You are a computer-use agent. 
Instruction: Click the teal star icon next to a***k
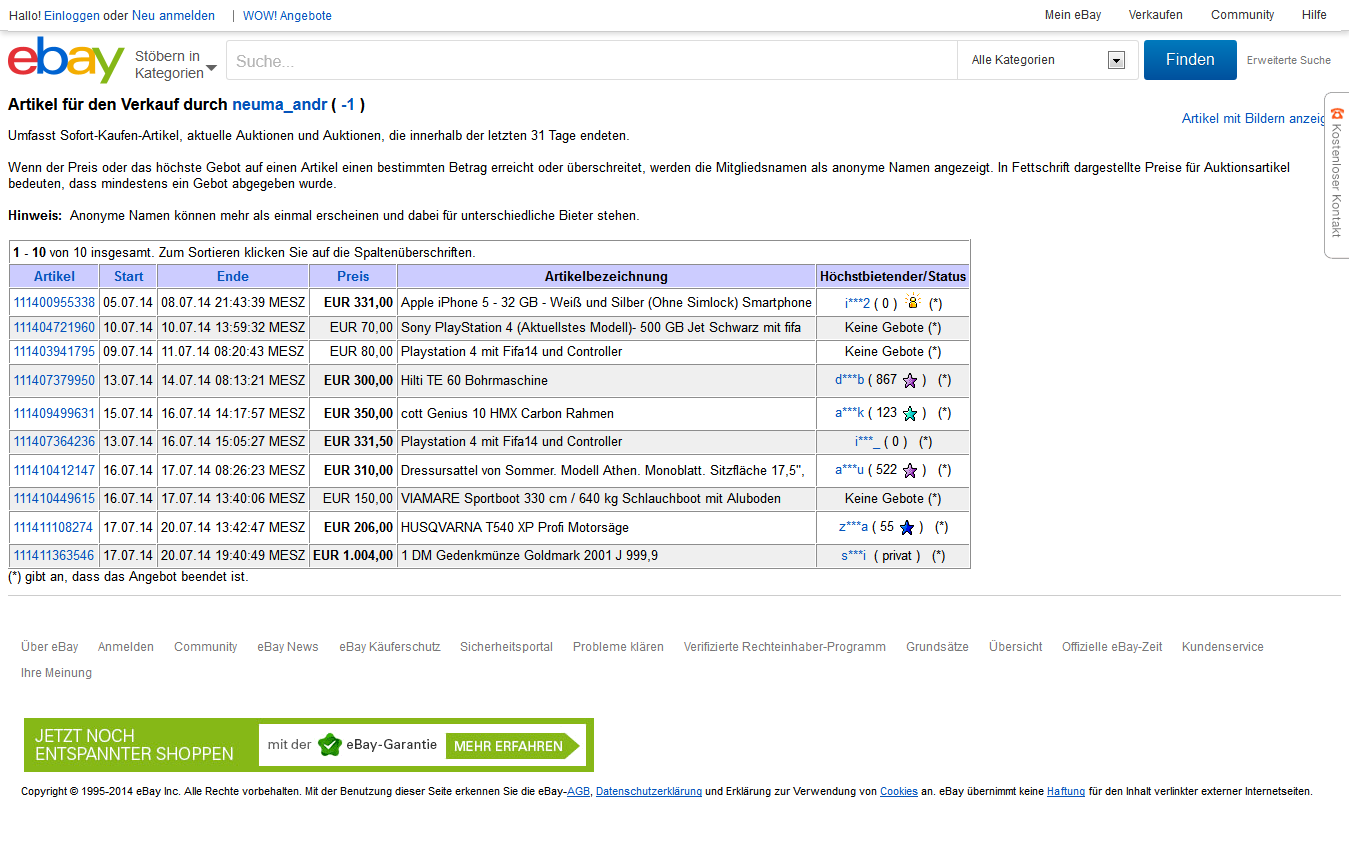coord(910,414)
